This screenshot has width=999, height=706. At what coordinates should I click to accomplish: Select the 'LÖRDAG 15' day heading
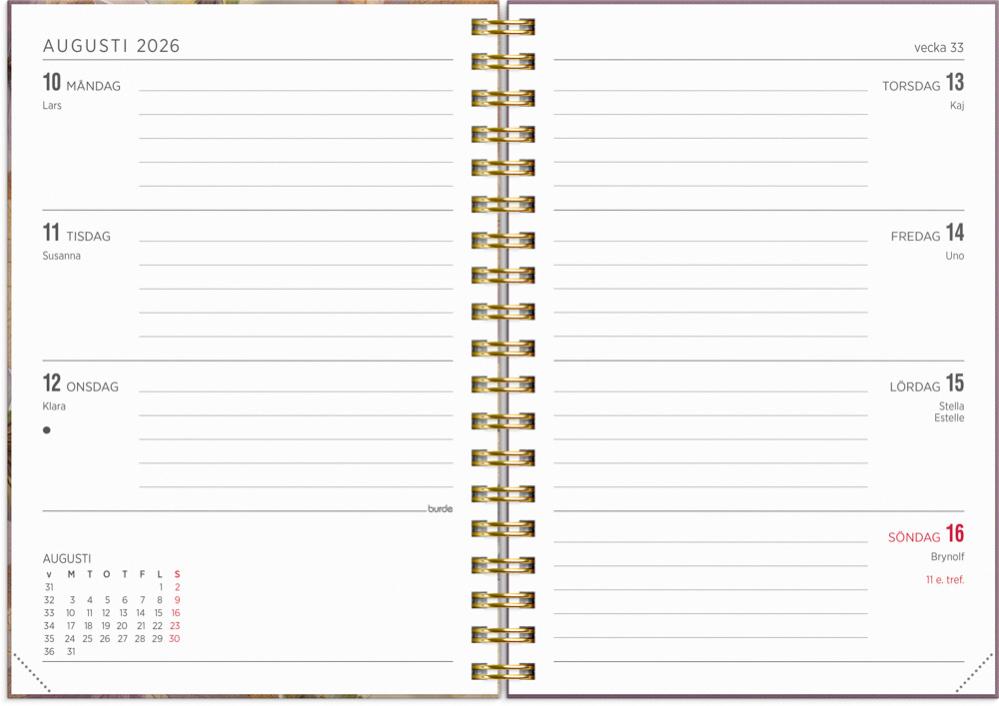tap(926, 383)
